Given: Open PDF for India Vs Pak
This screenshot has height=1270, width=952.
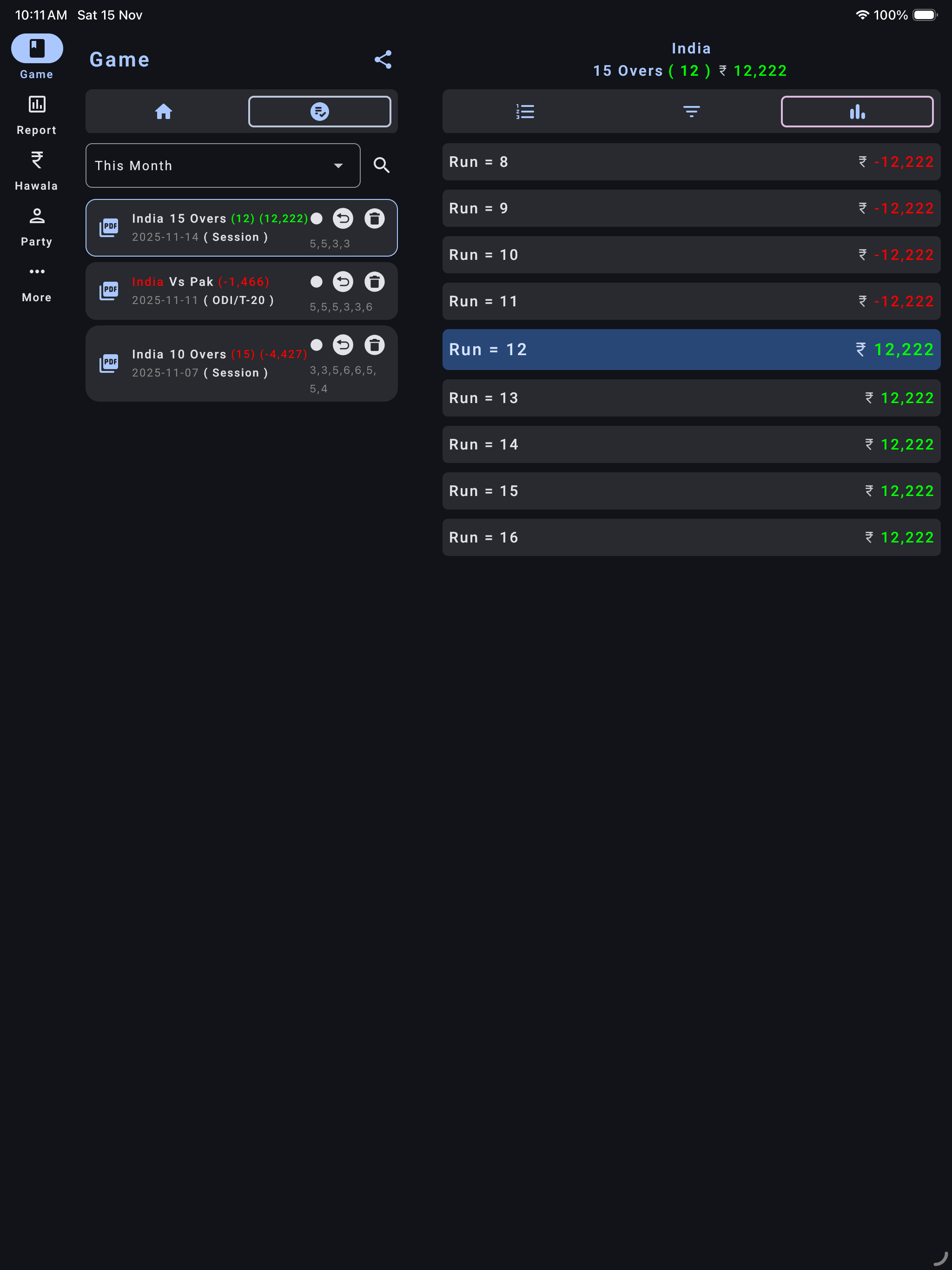Looking at the screenshot, I should 108,291.
